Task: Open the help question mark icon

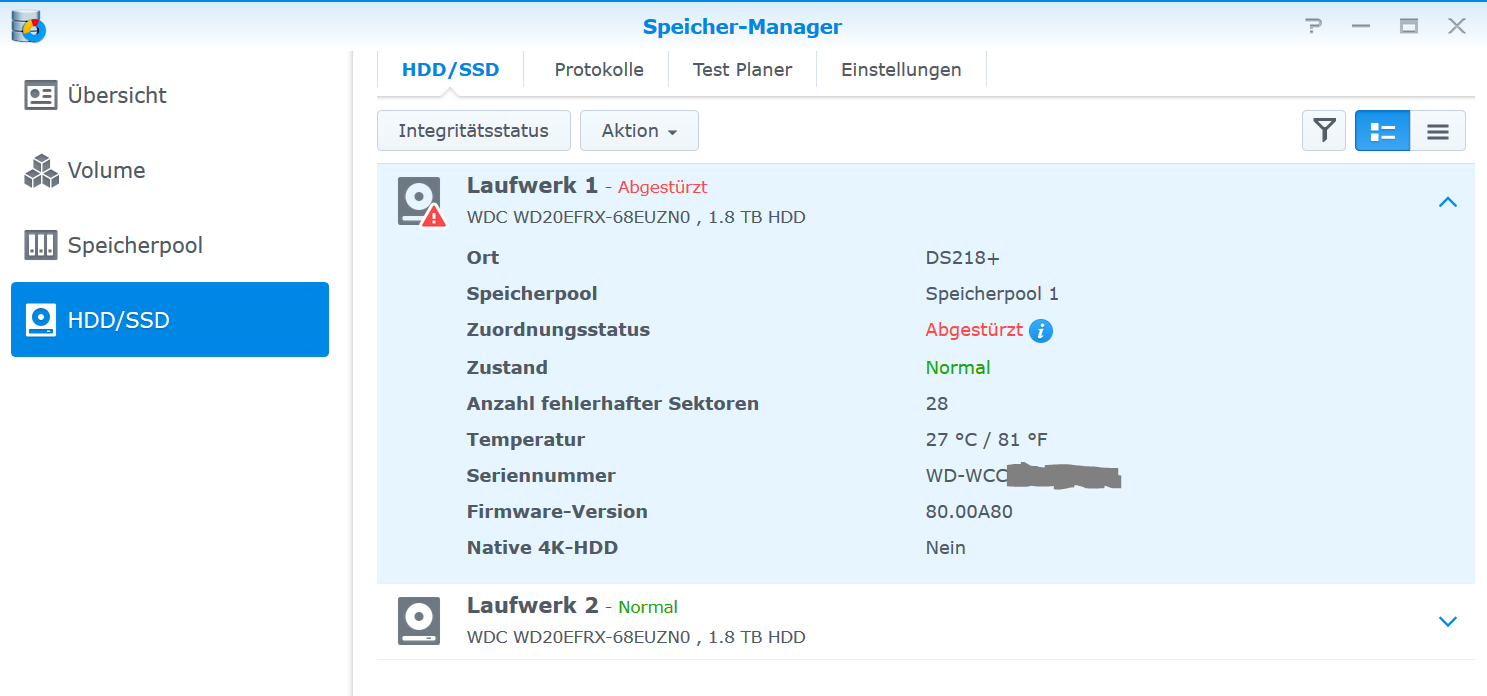Action: pos(1314,26)
